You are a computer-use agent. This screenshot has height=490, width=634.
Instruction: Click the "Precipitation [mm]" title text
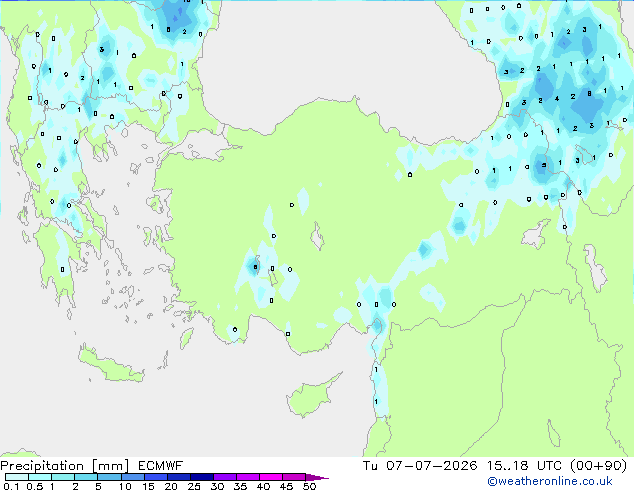65,466
